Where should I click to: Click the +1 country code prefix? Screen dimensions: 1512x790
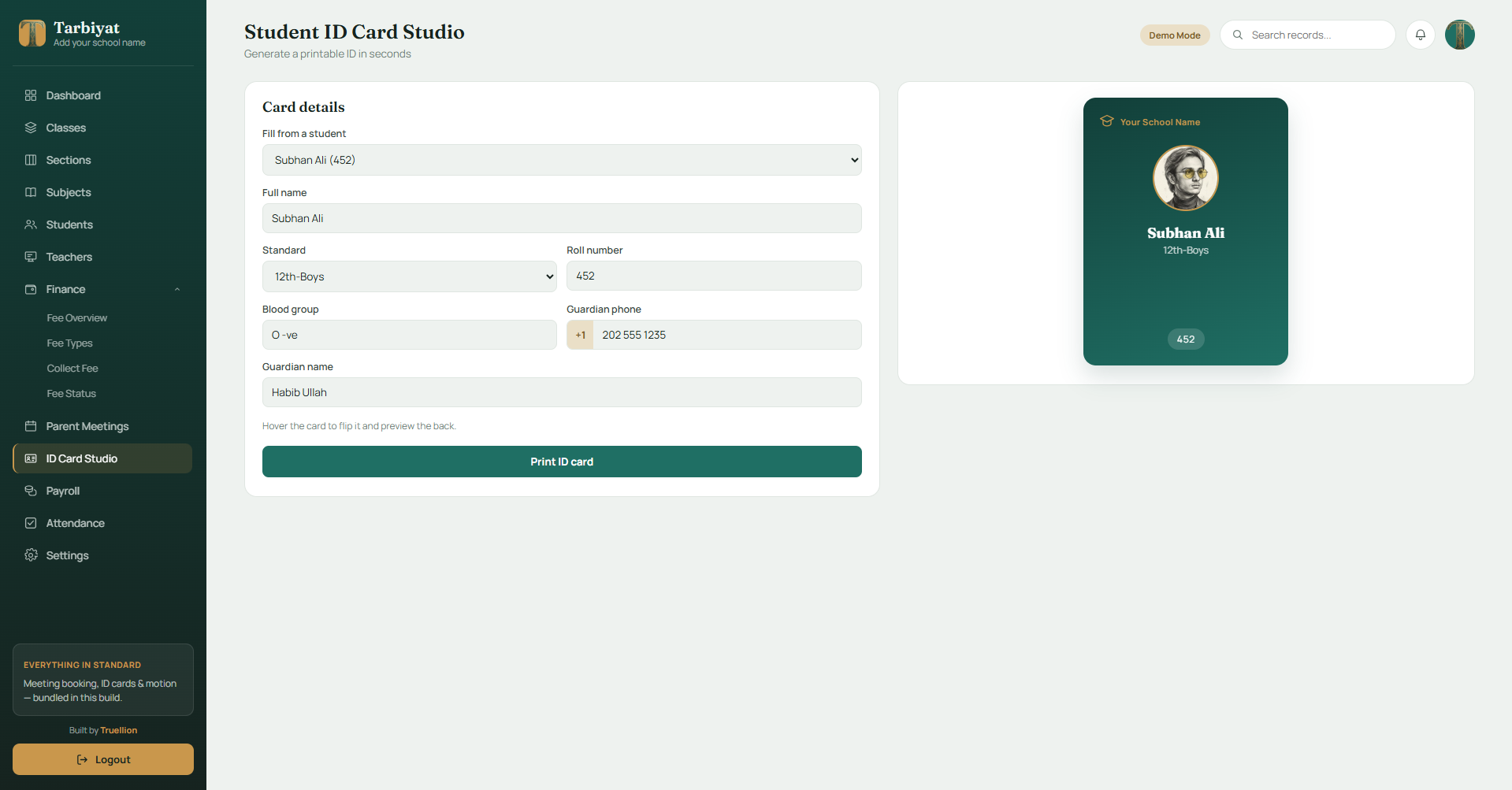click(581, 335)
